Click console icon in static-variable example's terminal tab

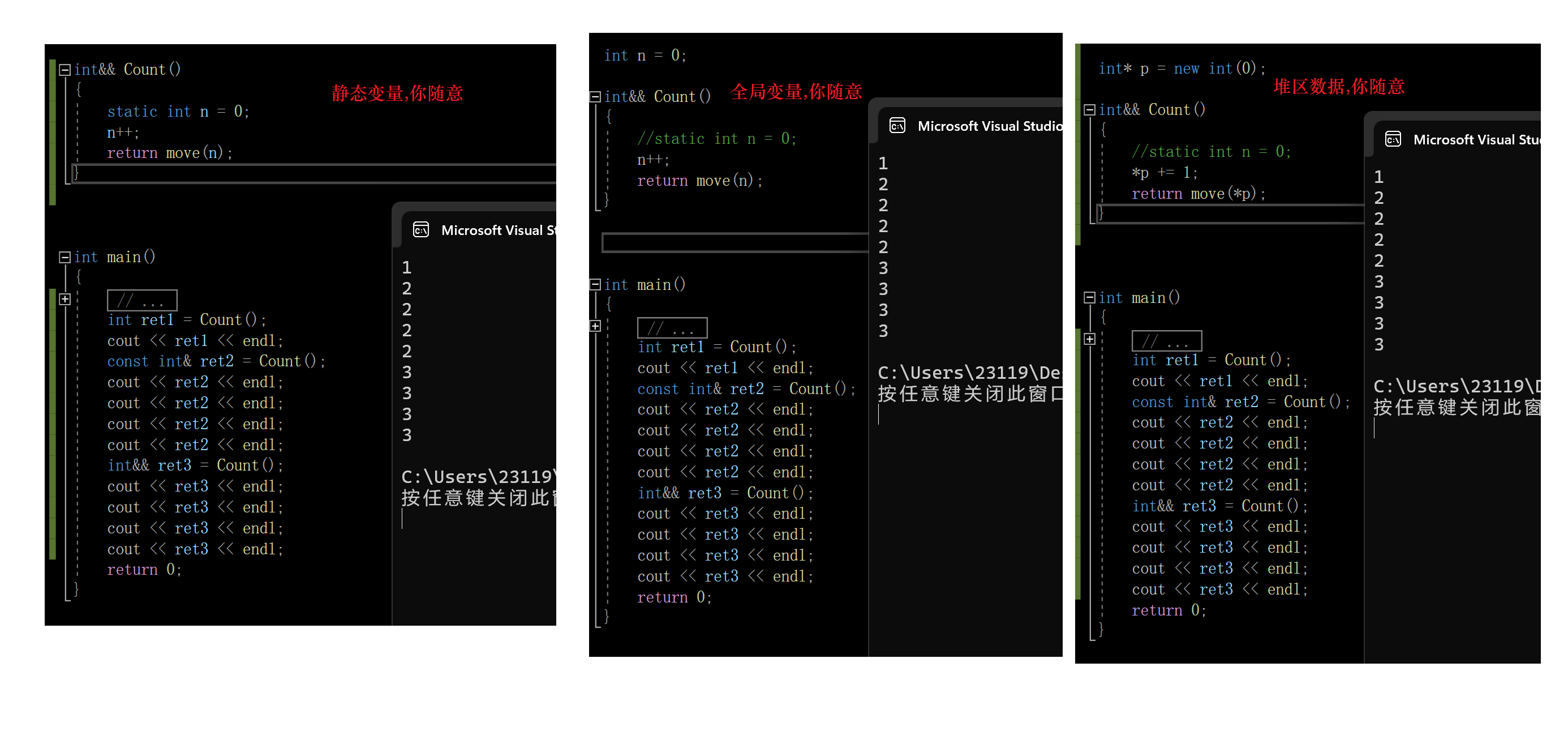pos(421,230)
